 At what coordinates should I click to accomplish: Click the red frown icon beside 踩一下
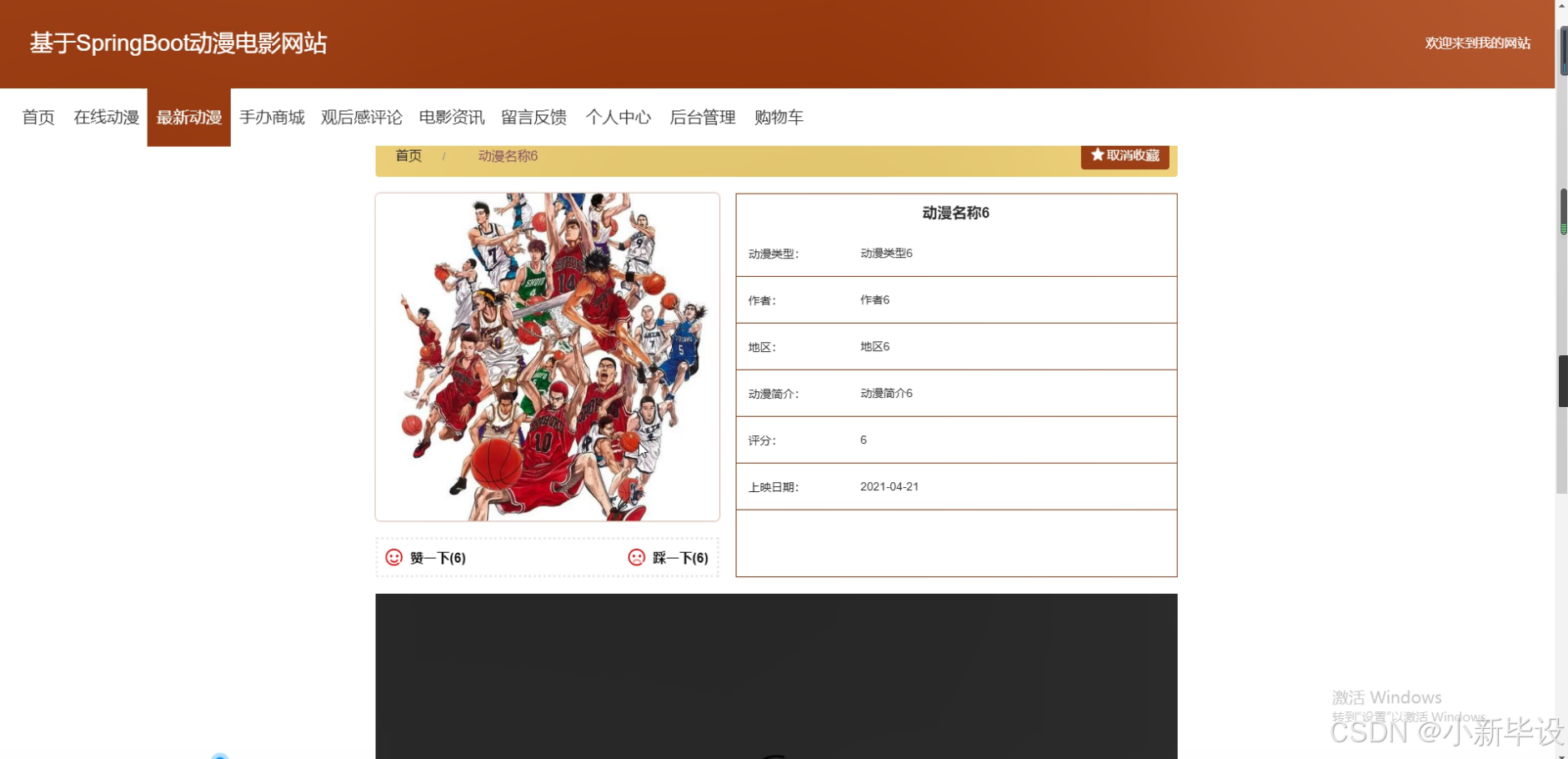(637, 559)
